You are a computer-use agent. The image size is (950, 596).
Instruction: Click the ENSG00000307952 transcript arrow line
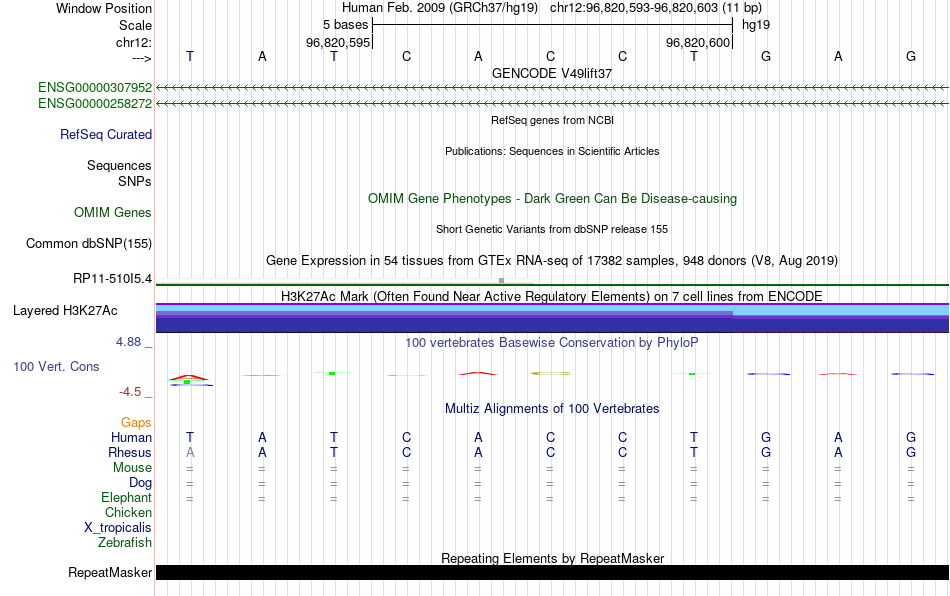pyautogui.click(x=552, y=88)
